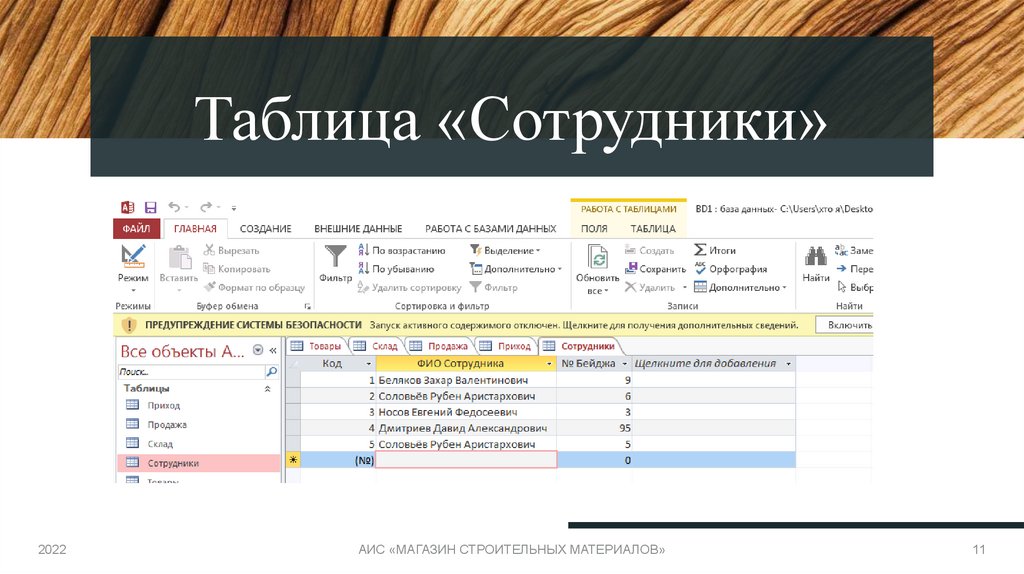
Task: Click the Access application icon in title bar
Action: [x=128, y=208]
